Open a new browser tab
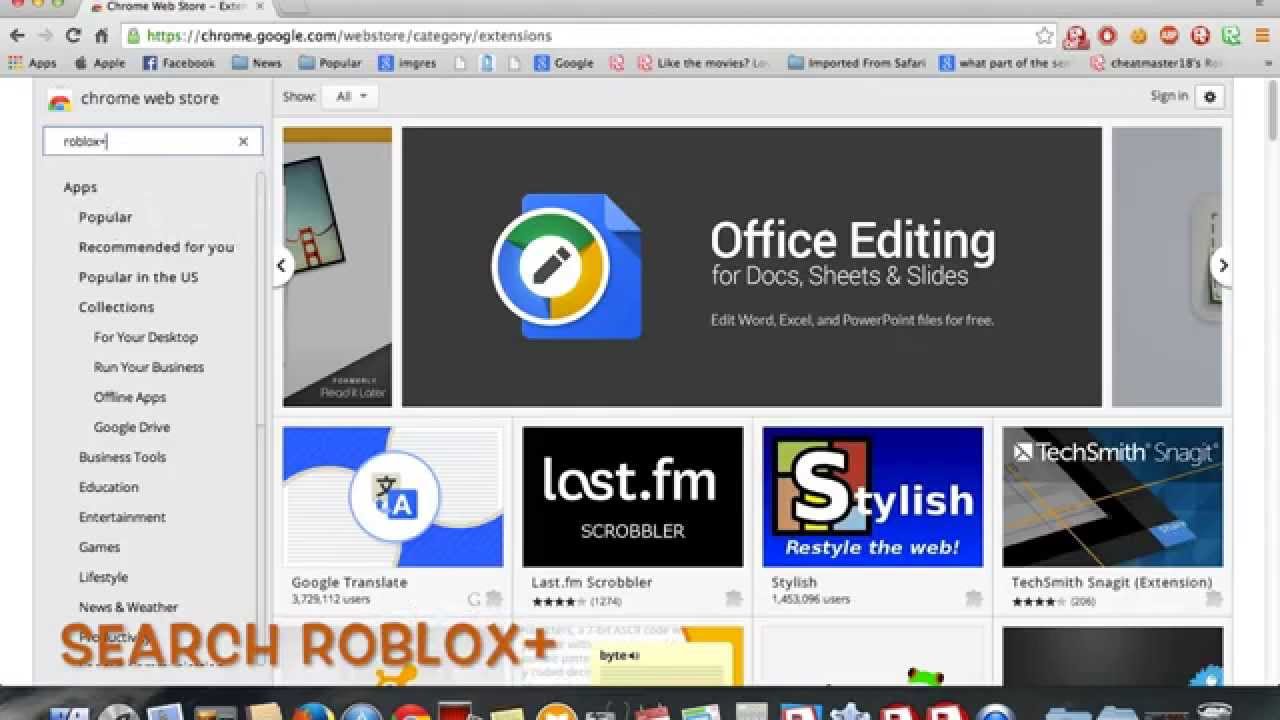This screenshot has height=720, width=1280. point(292,7)
